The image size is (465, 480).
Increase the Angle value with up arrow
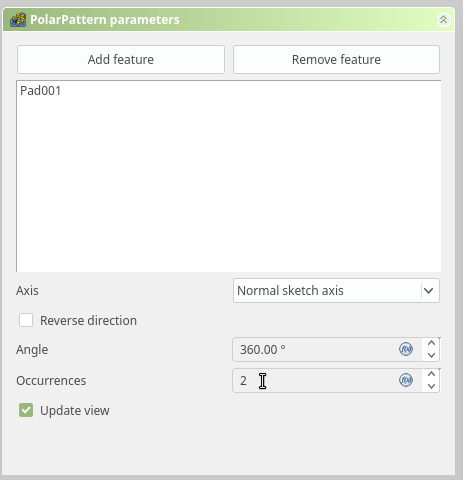431,343
